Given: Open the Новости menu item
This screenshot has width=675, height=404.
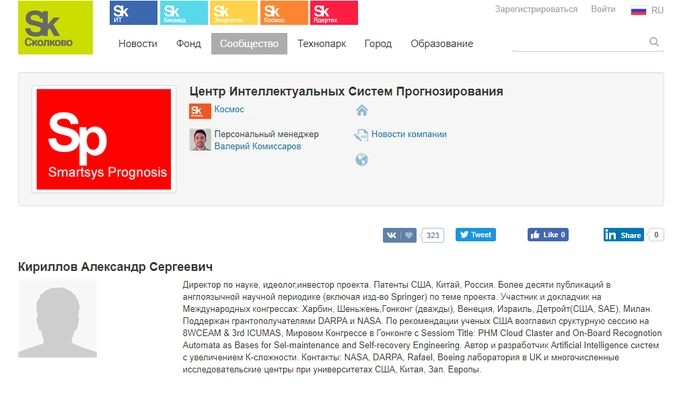Looking at the screenshot, I should [137, 44].
